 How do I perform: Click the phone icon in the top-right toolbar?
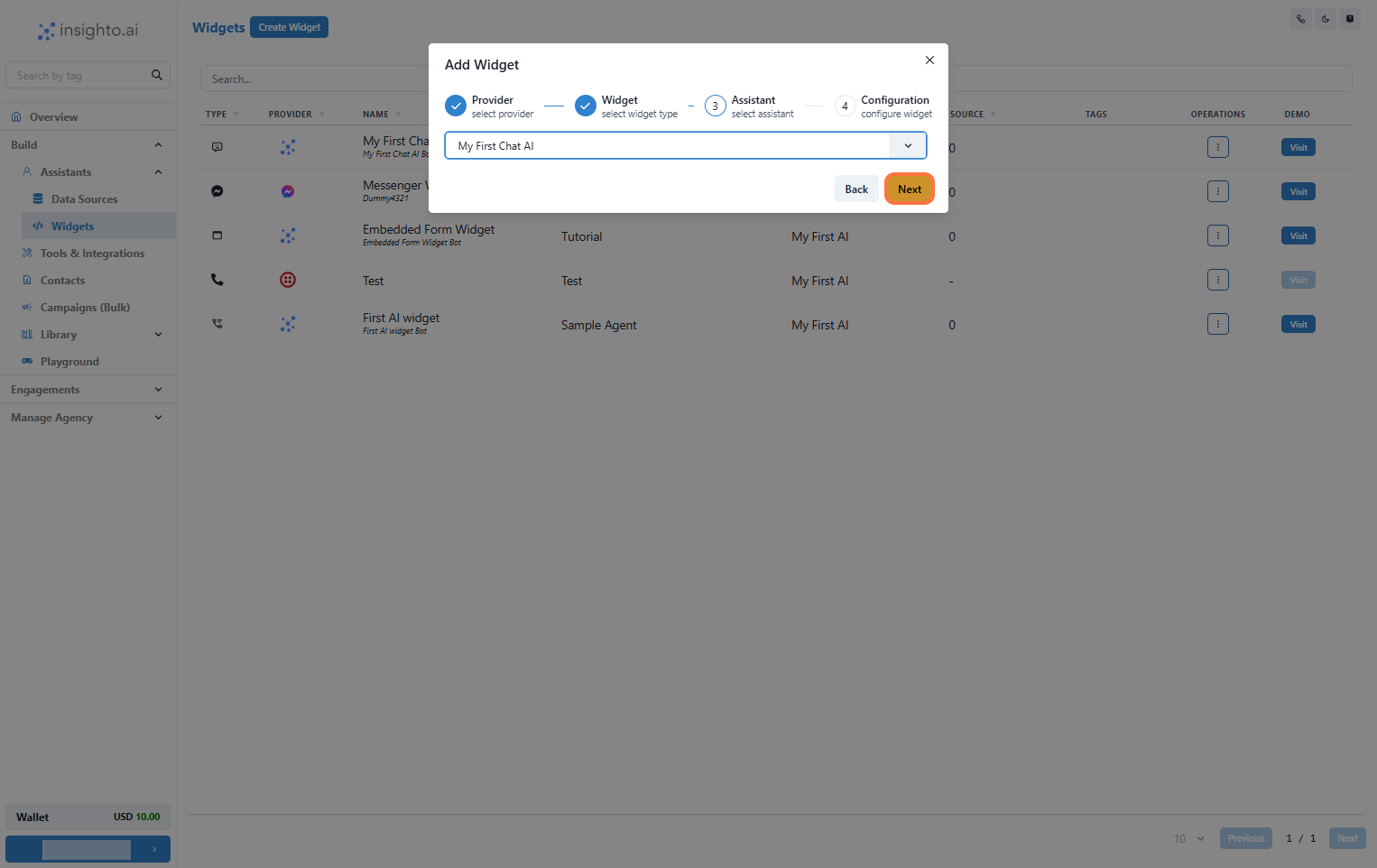(x=1299, y=18)
